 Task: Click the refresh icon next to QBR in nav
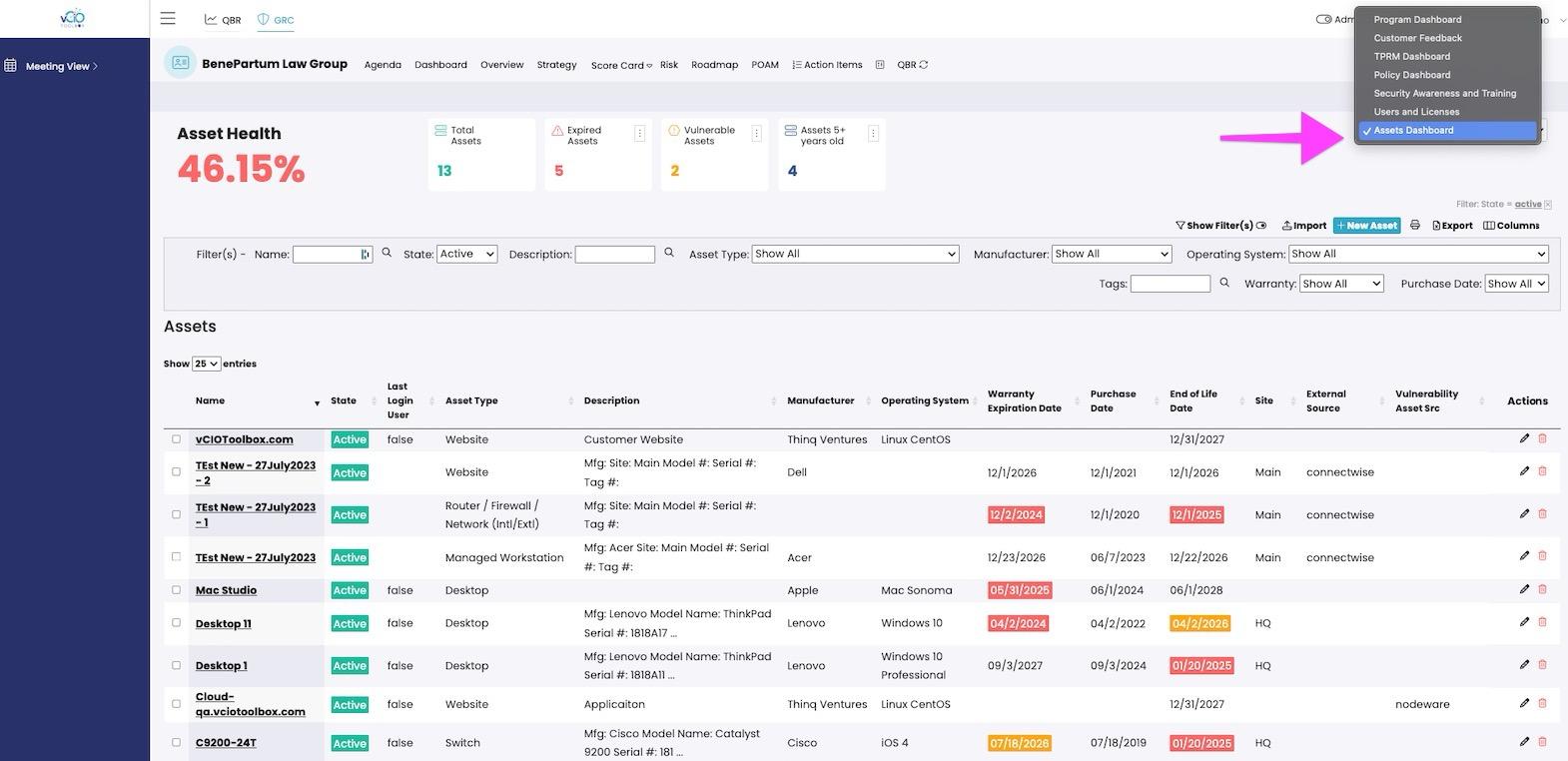(x=924, y=65)
